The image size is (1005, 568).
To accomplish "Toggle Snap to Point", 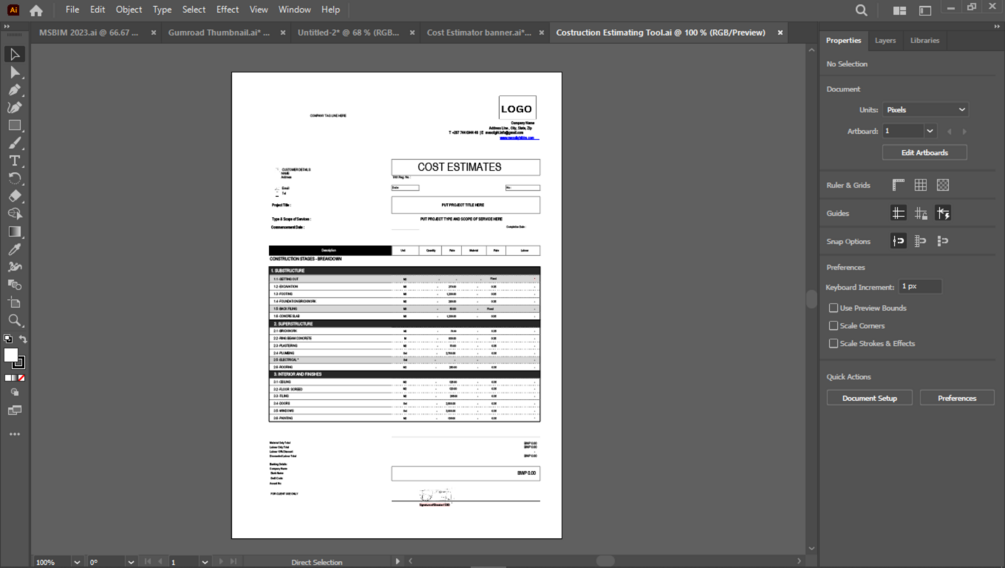I will [x=899, y=241].
